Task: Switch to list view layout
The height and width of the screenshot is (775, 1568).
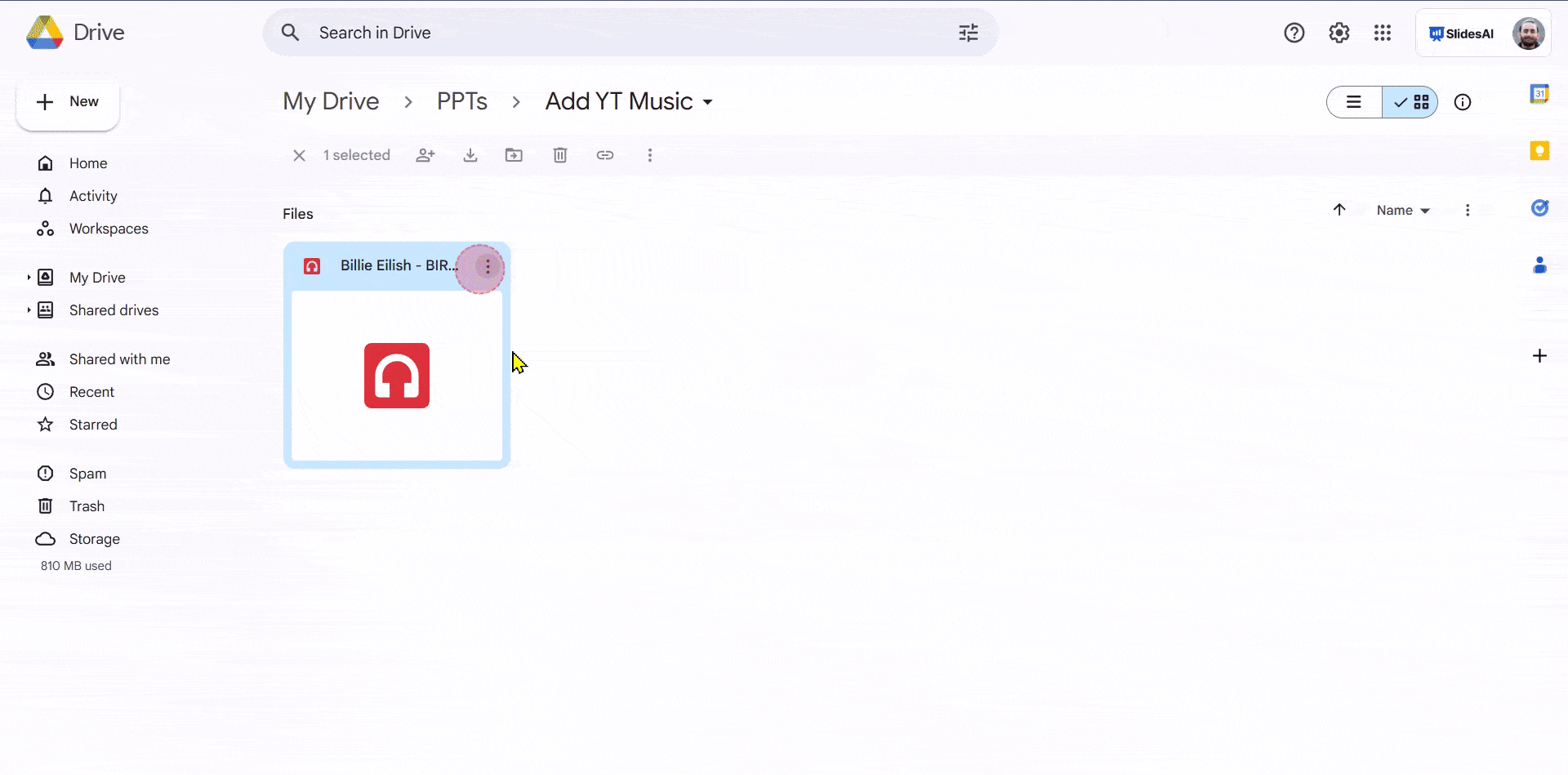Action: pos(1353,102)
